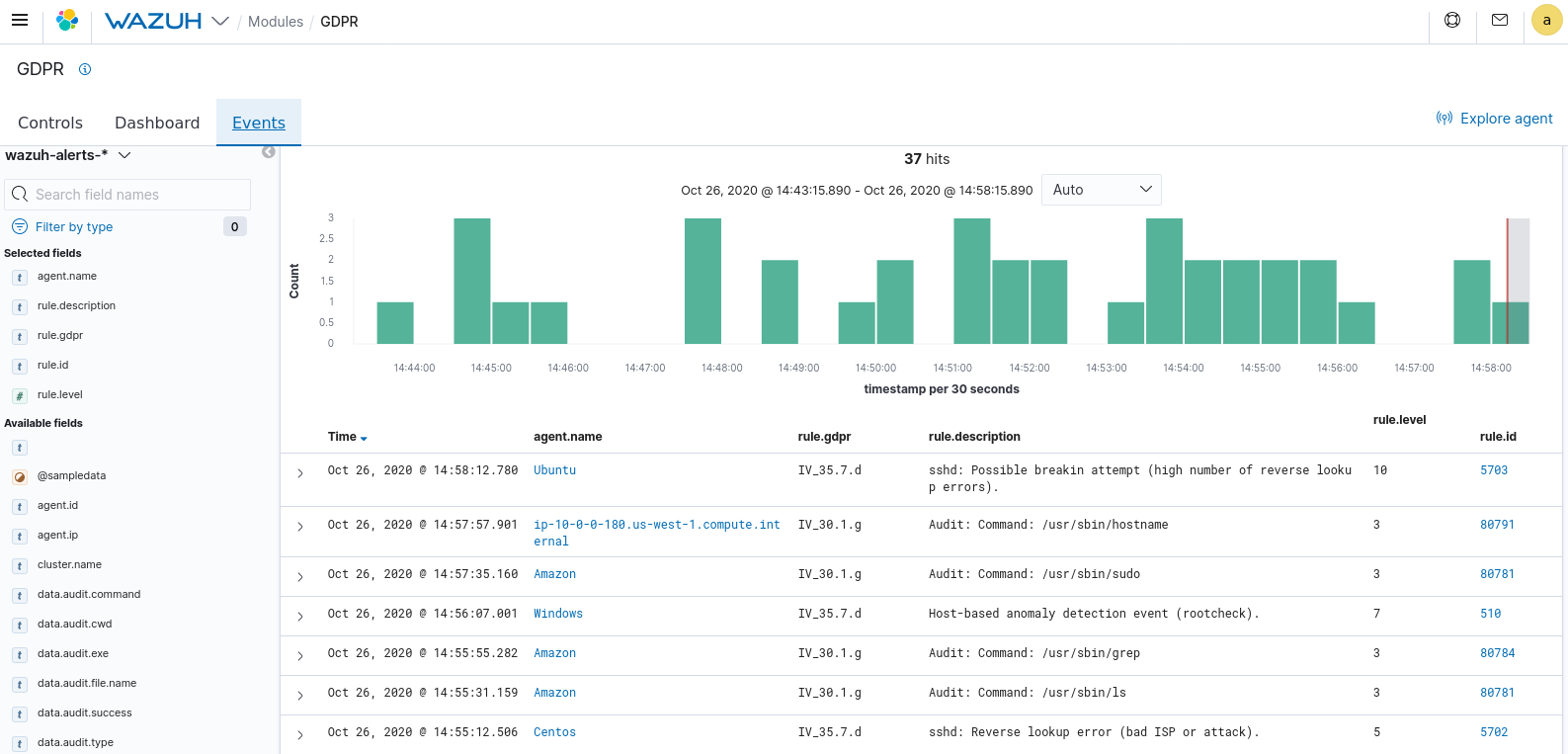1568x754 pixels.
Task: Open the help lifebuoy icon
Action: [1452, 20]
